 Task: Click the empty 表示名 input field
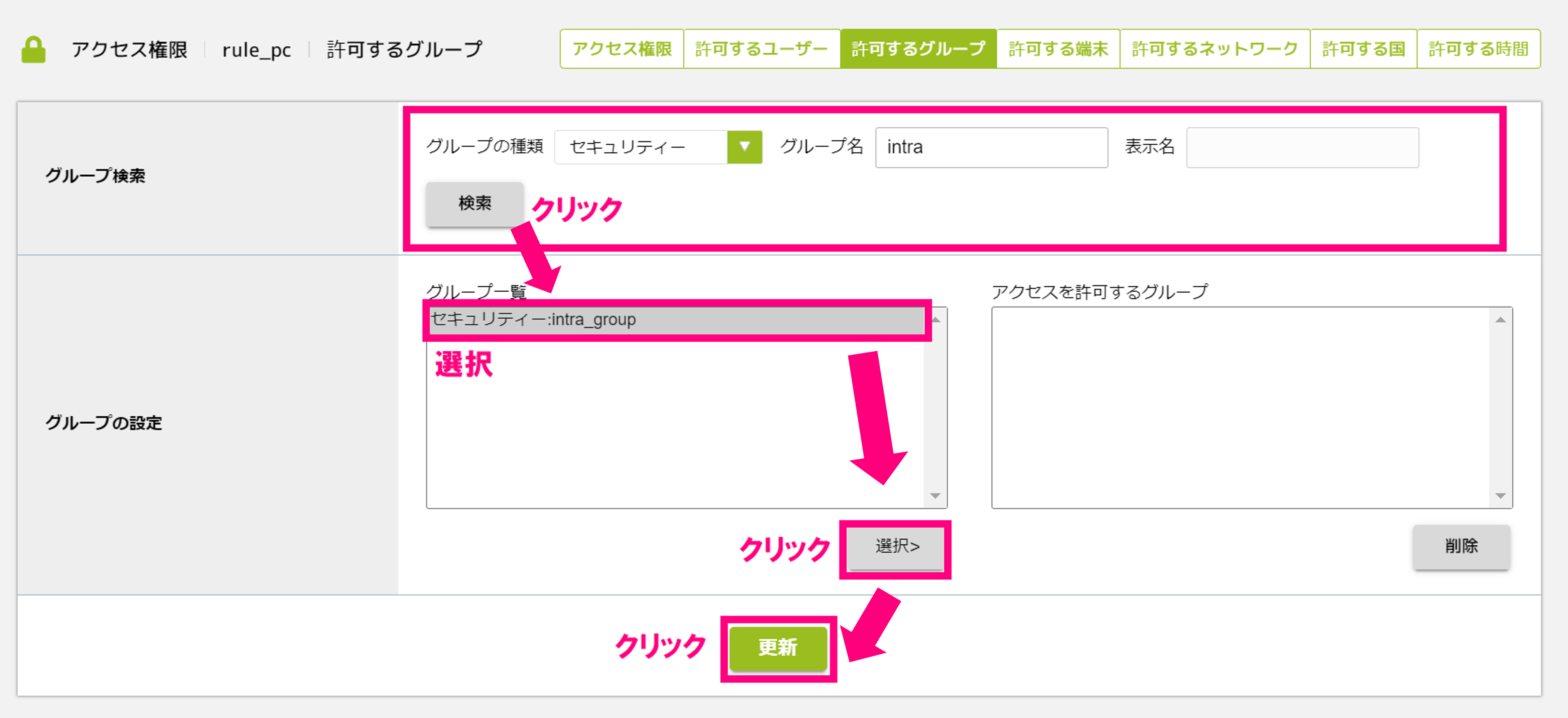pos(1303,148)
